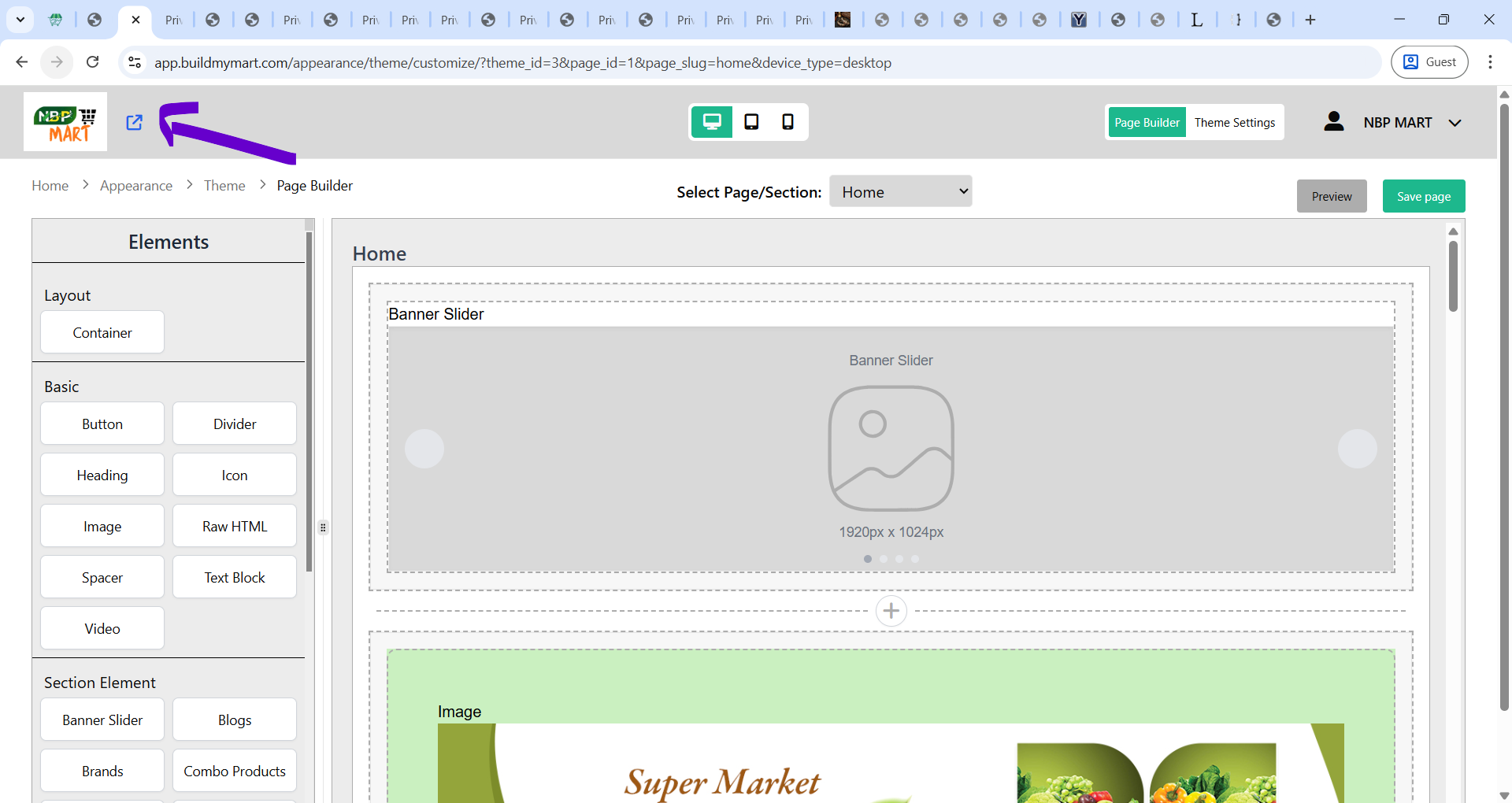Click the banner slider previous arrow circle
The image size is (1512, 803).
click(424, 449)
